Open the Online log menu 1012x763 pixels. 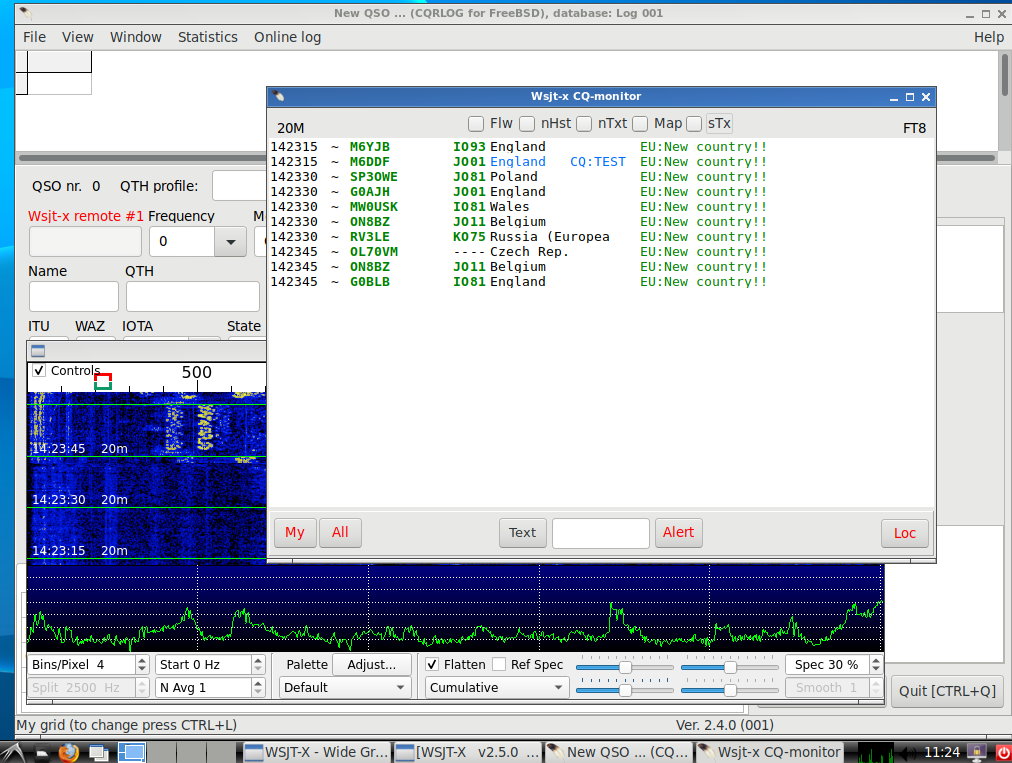[287, 37]
